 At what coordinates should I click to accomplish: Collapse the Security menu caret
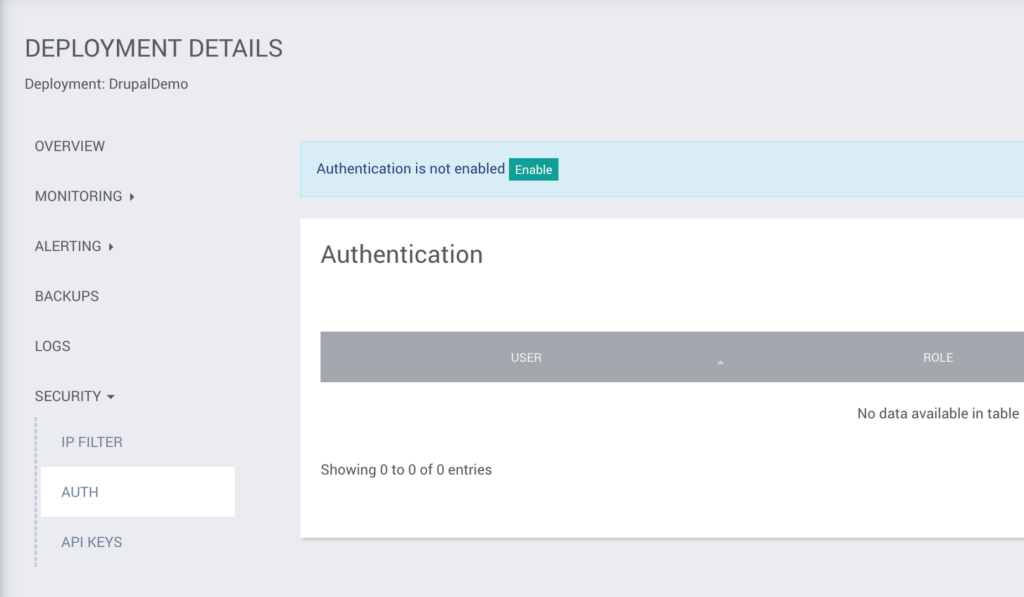110,397
